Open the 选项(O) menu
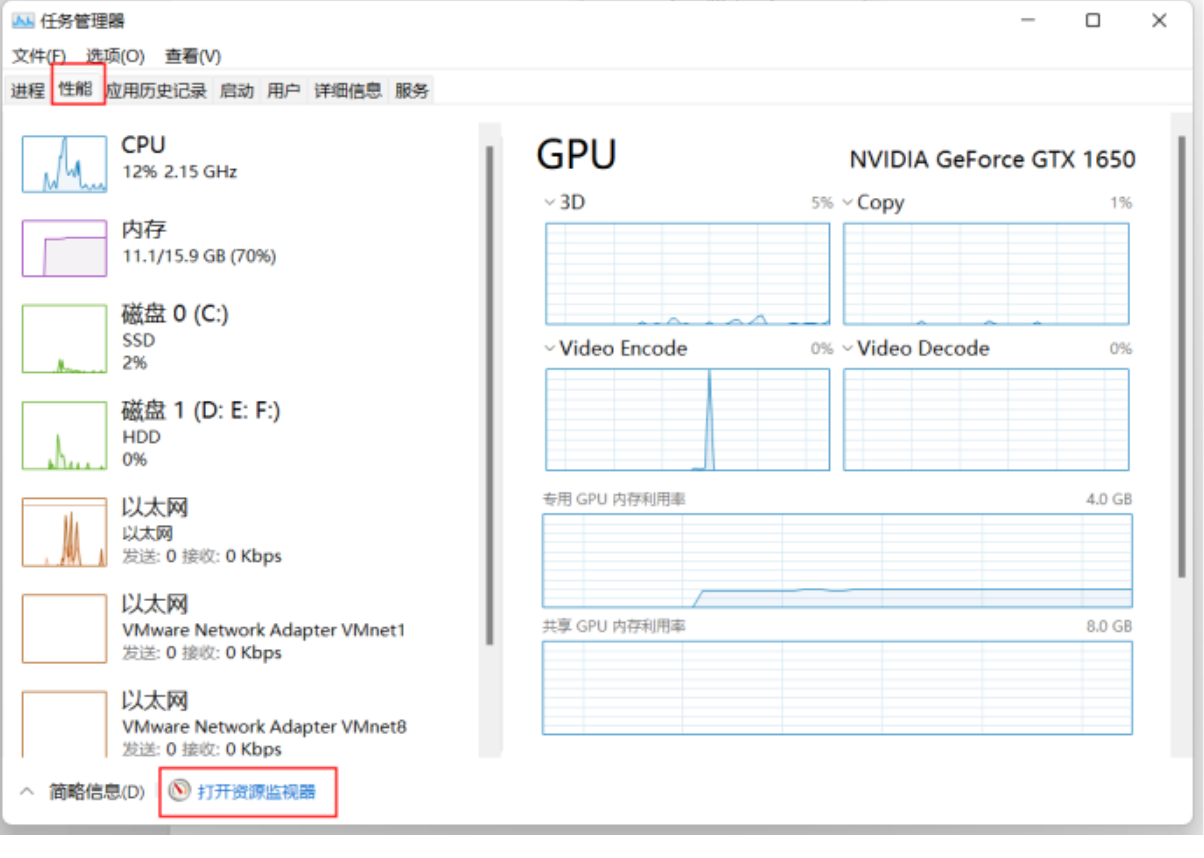Screen dimensions: 1204x858 (x=115, y=56)
